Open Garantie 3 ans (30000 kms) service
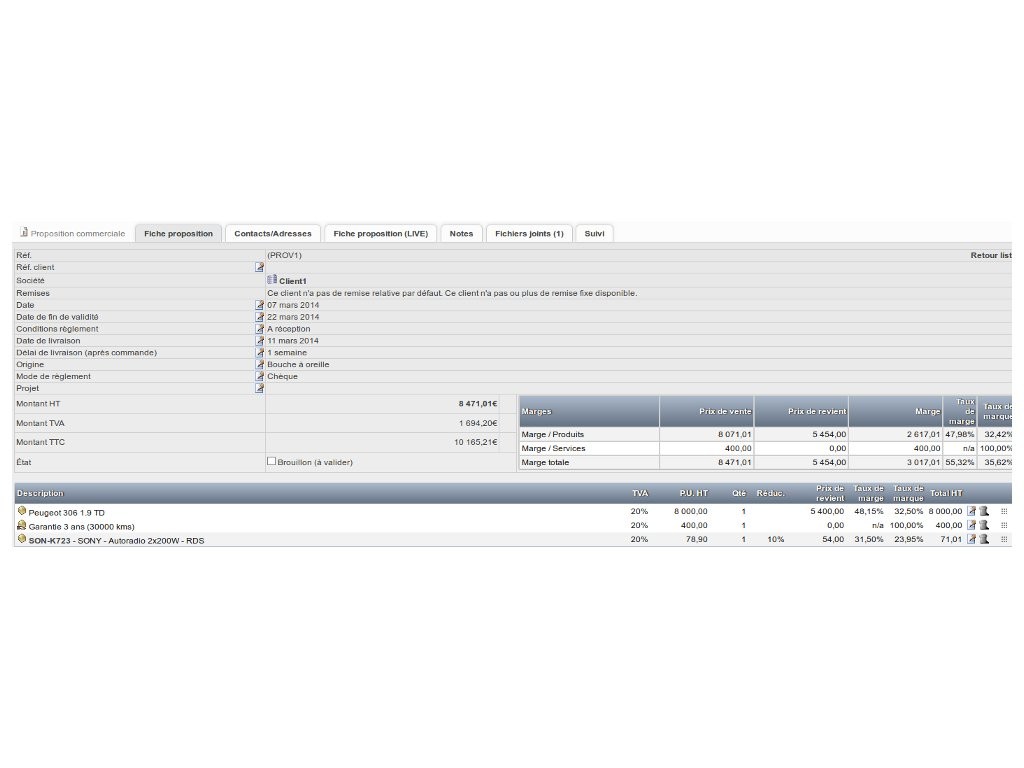 (x=82, y=526)
